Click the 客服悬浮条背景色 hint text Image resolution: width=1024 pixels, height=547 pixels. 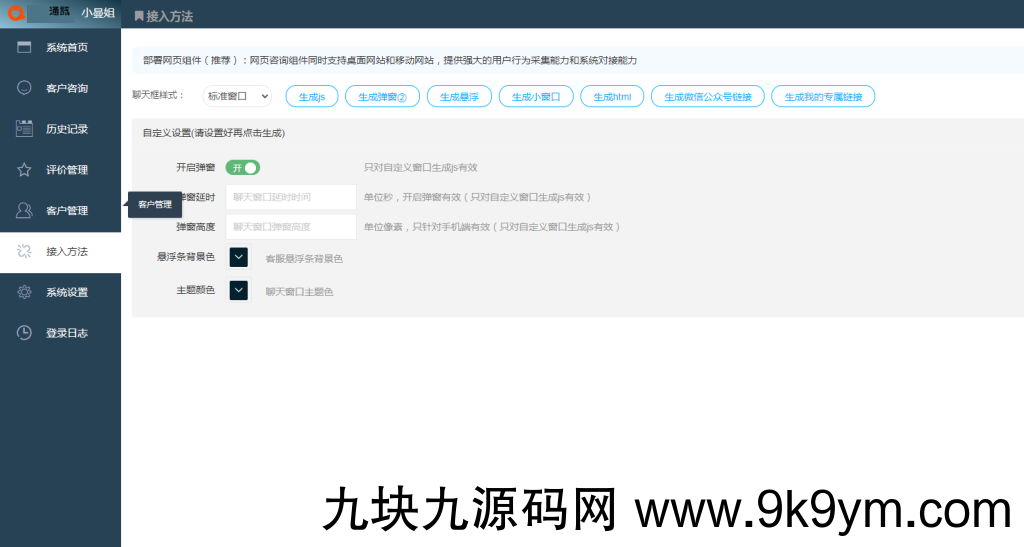pyautogui.click(x=304, y=259)
